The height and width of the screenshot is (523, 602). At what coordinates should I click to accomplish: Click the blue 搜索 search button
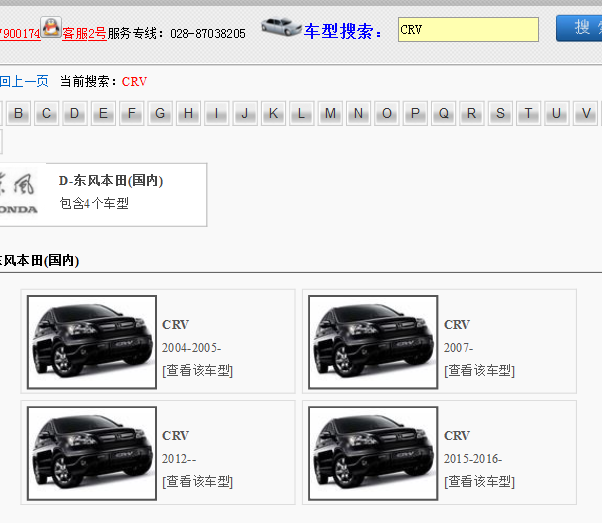pyautogui.click(x=579, y=28)
